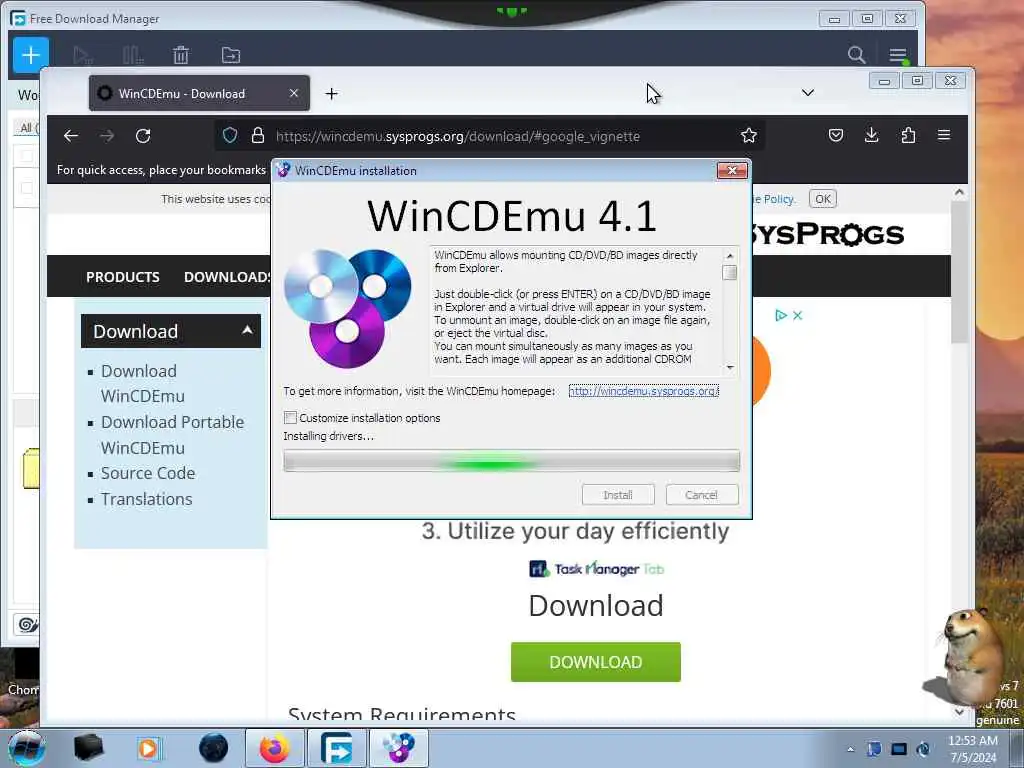The width and height of the screenshot is (1024, 768).
Task: Close the WinCDEmu installation dialog
Action: (x=731, y=170)
